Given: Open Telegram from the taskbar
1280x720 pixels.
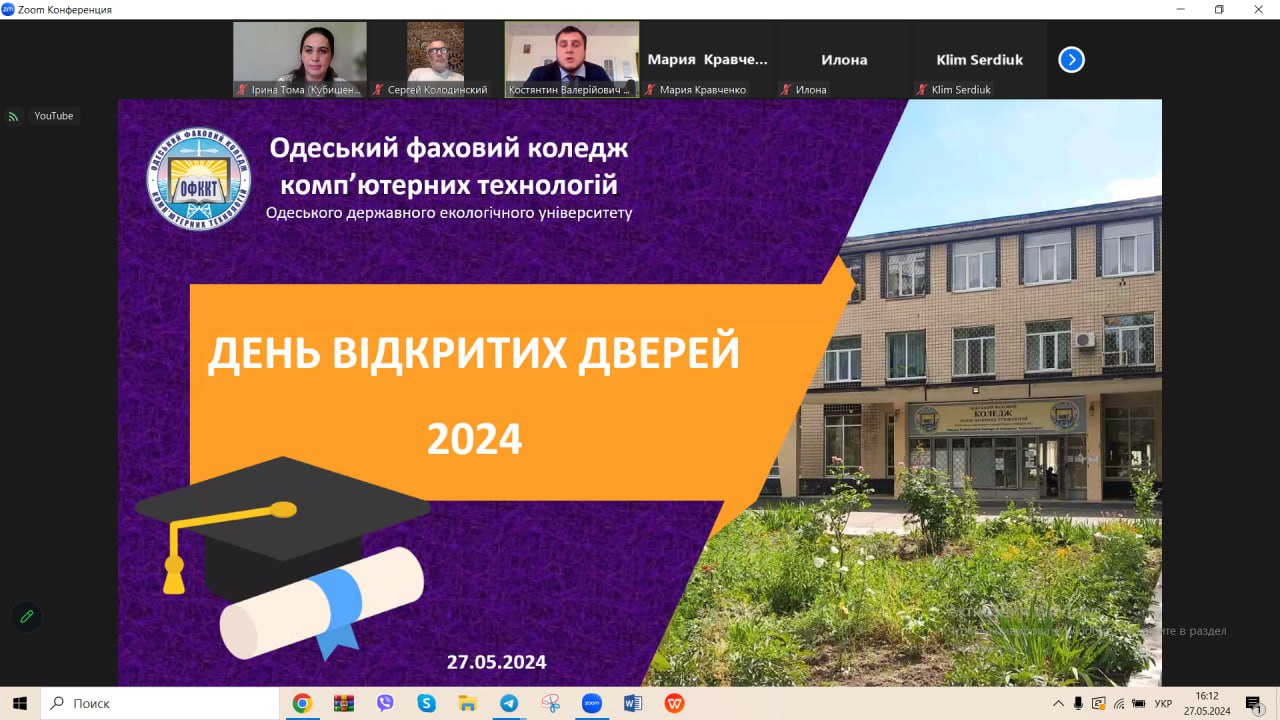Looking at the screenshot, I should click(509, 703).
